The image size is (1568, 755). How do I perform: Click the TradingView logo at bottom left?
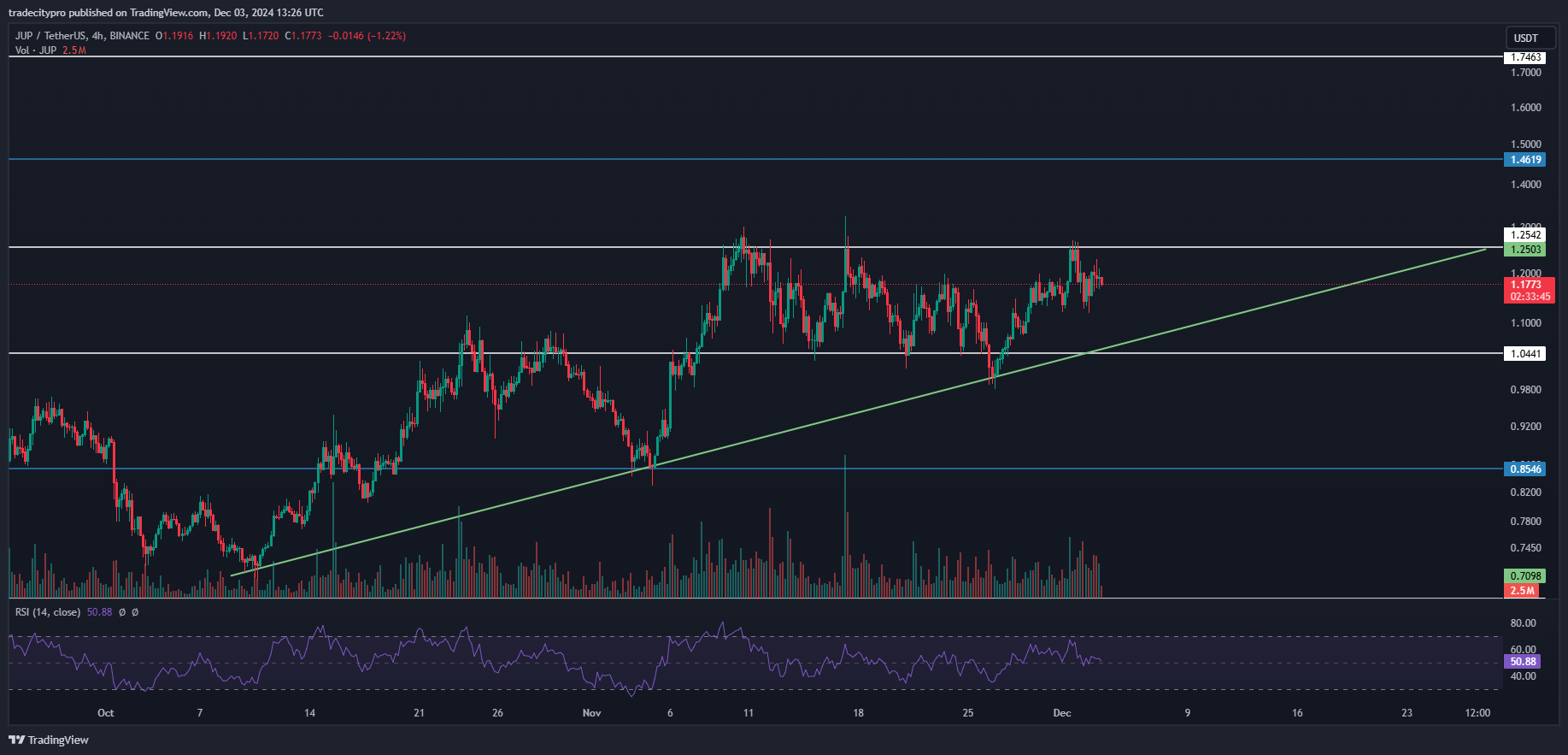(49, 740)
